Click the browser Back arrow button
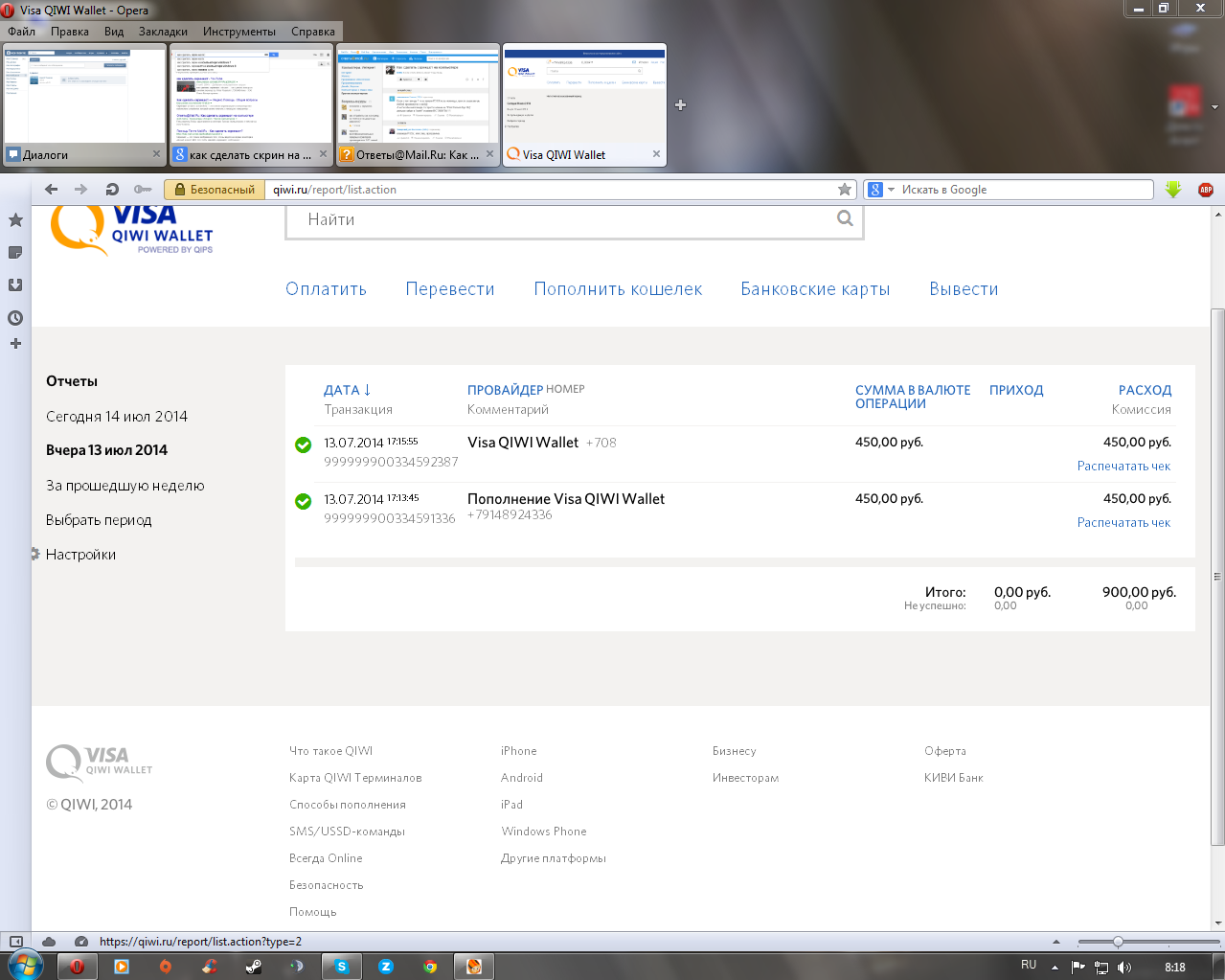This screenshot has height=980, width=1225. click(52, 190)
